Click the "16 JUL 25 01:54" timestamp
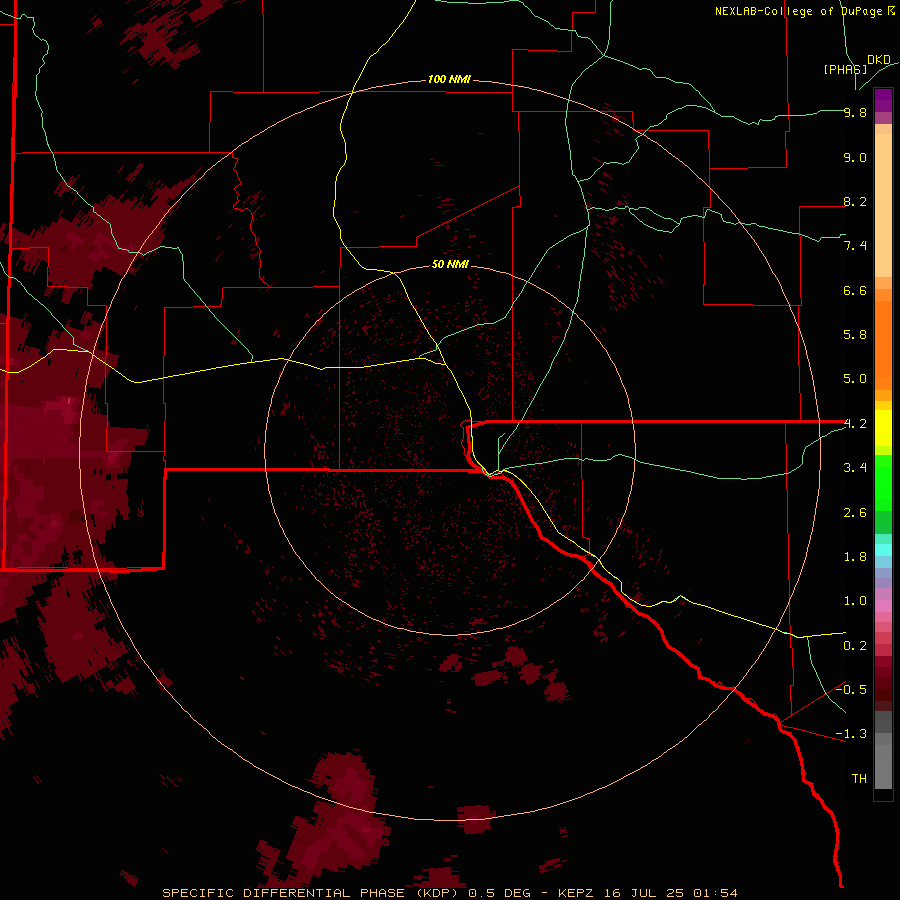This screenshot has height=900, width=900. click(x=670, y=893)
